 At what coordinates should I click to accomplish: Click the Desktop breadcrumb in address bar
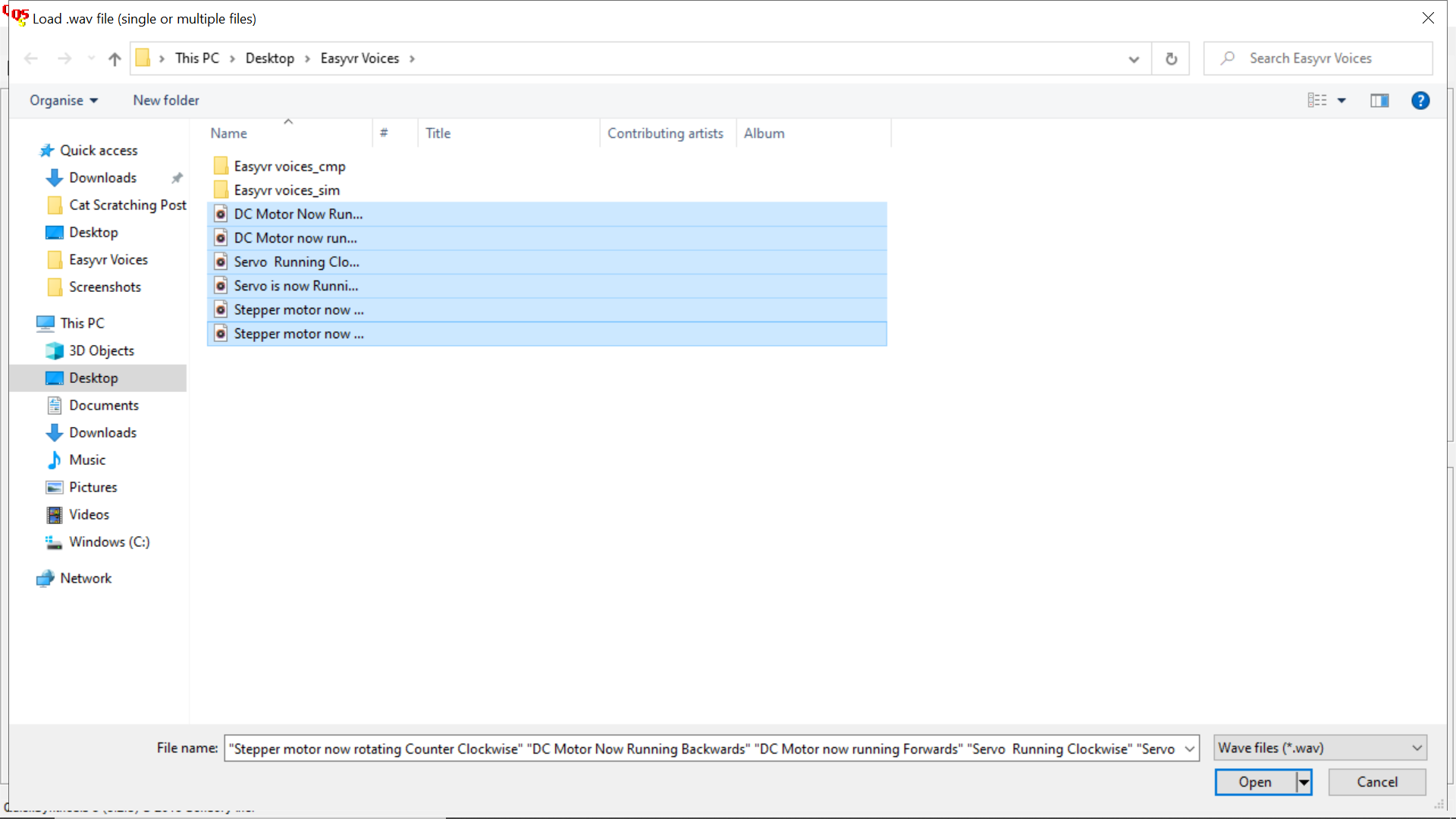pyautogui.click(x=269, y=58)
